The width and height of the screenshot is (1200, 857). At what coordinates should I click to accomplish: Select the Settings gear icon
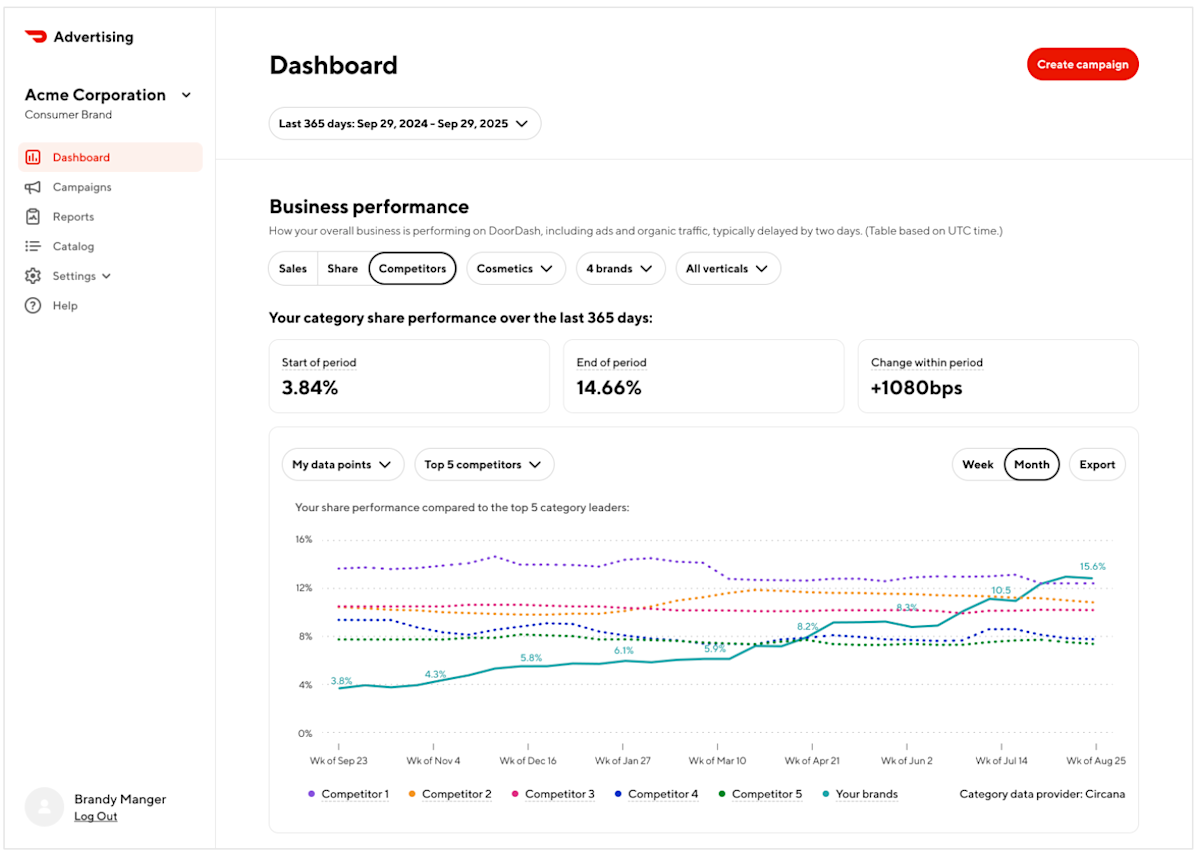click(x=34, y=276)
